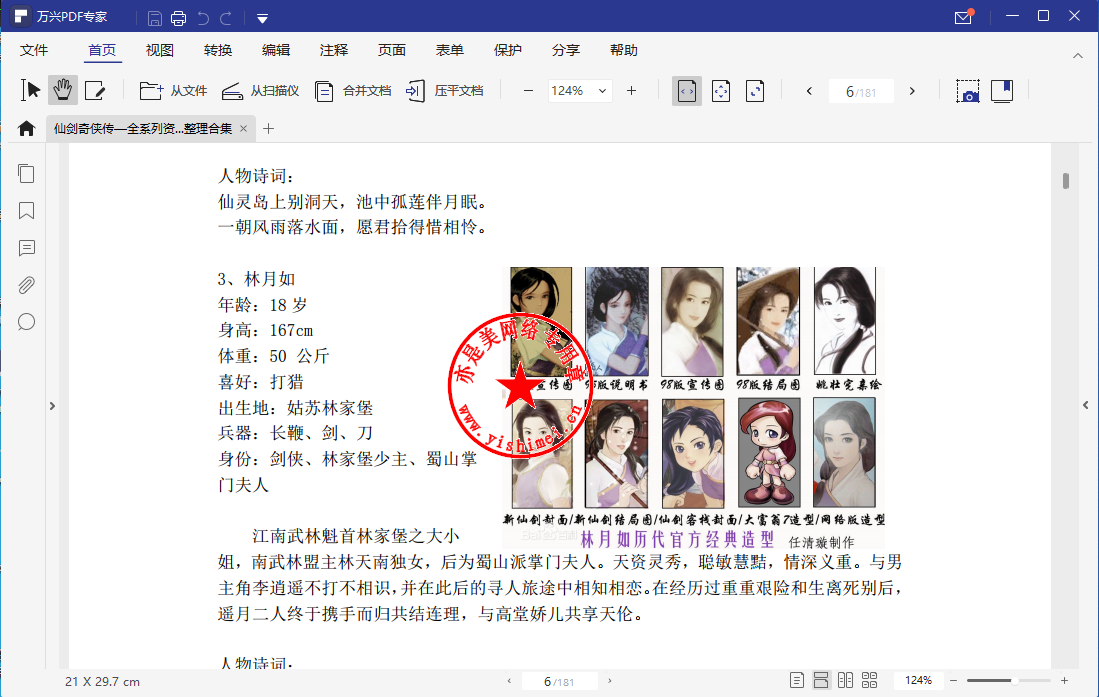Viewport: 1099px width, 697px height.
Task: Open the comments panel
Action: (27, 248)
